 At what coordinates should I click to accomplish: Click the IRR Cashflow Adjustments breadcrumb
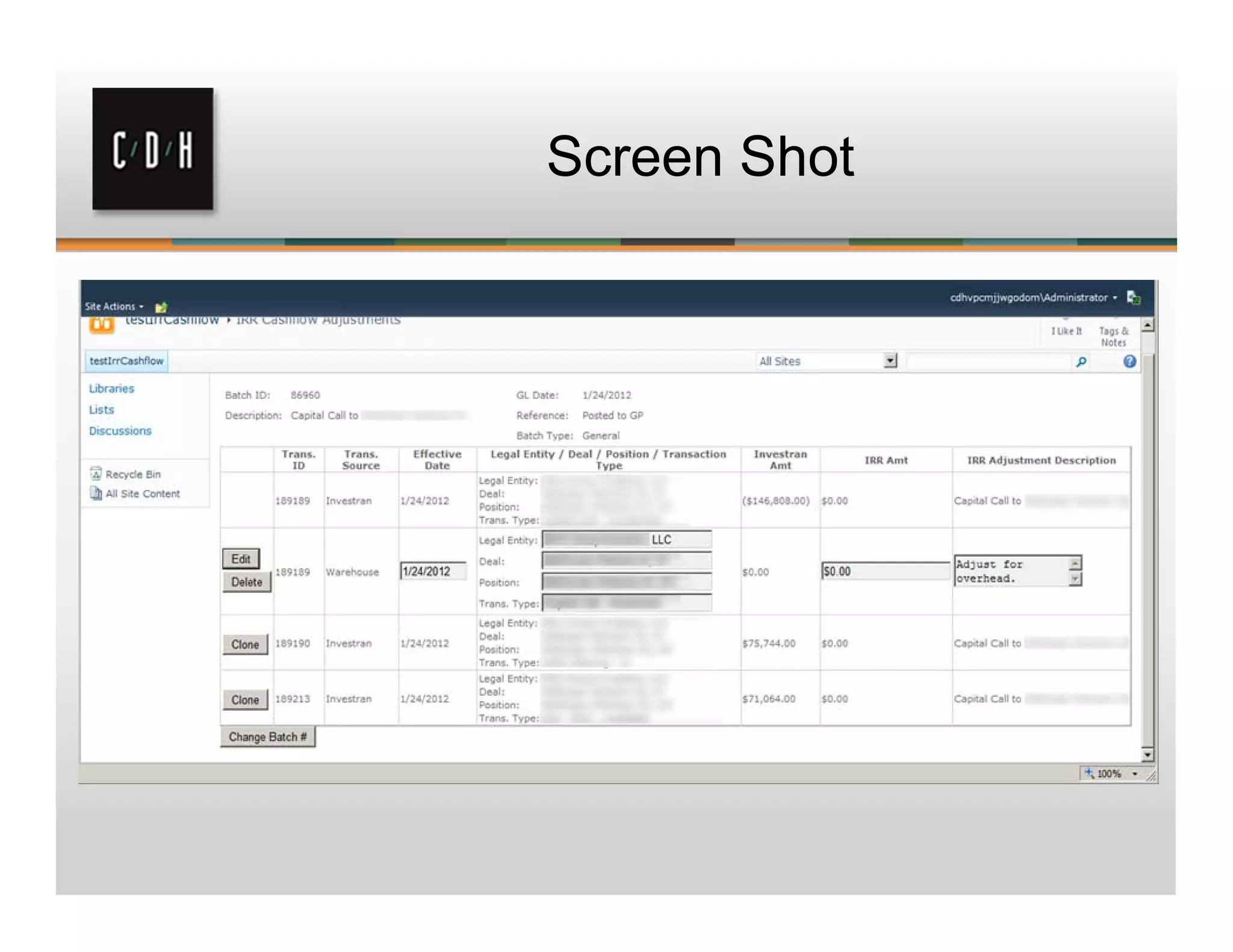coord(318,320)
